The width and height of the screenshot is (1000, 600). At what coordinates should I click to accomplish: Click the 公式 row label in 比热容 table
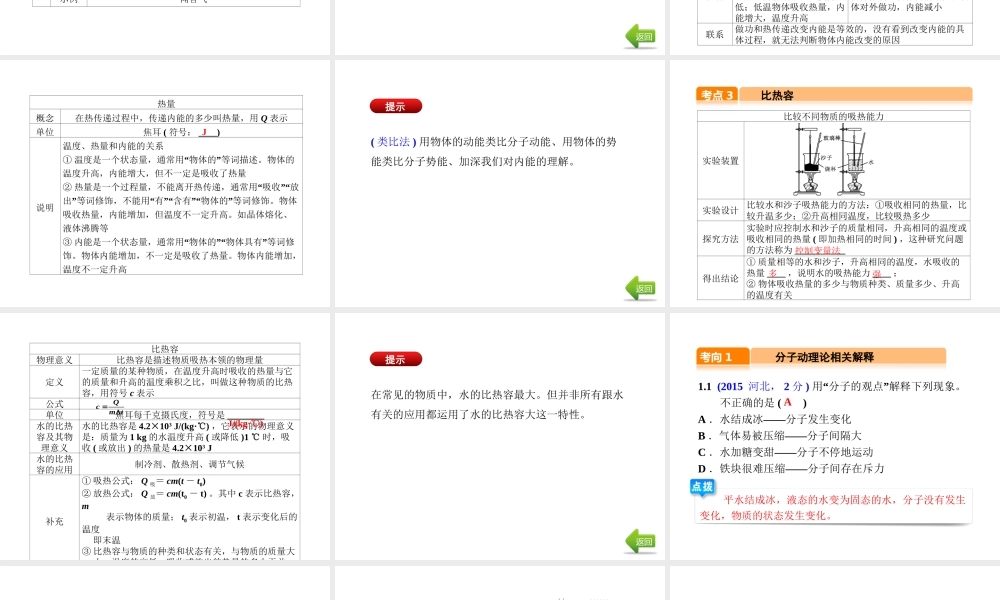pos(55,404)
